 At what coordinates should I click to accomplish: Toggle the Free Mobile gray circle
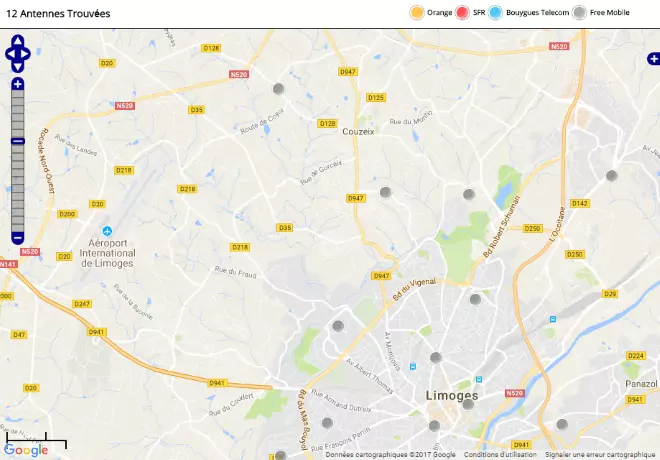click(580, 13)
